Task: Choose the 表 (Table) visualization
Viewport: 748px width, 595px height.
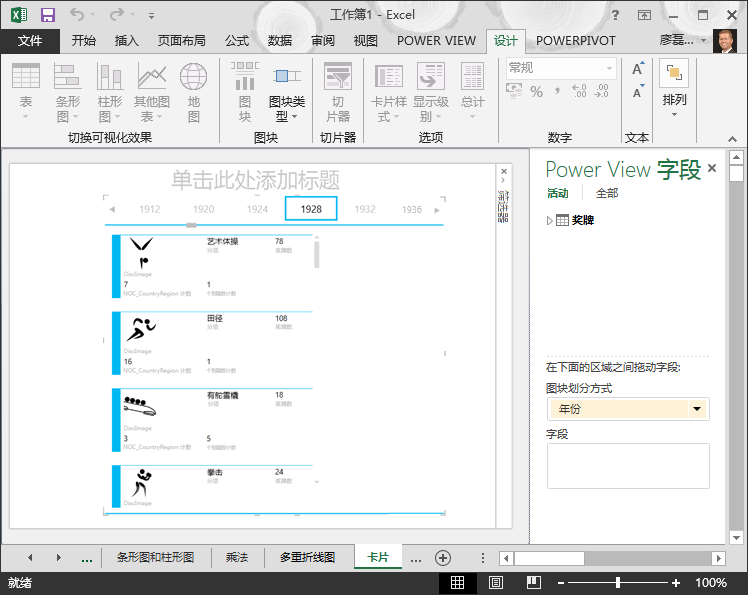Action: point(26,92)
